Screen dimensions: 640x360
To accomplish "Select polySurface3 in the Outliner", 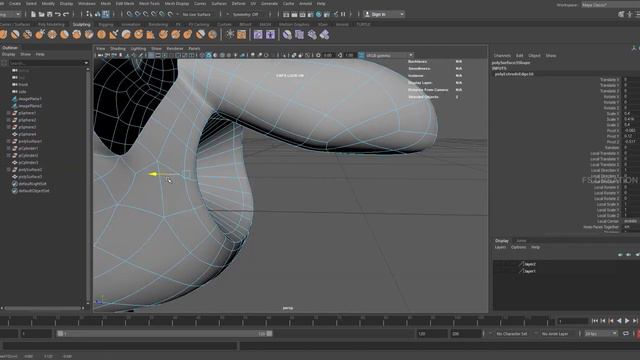I will pos(30,177).
